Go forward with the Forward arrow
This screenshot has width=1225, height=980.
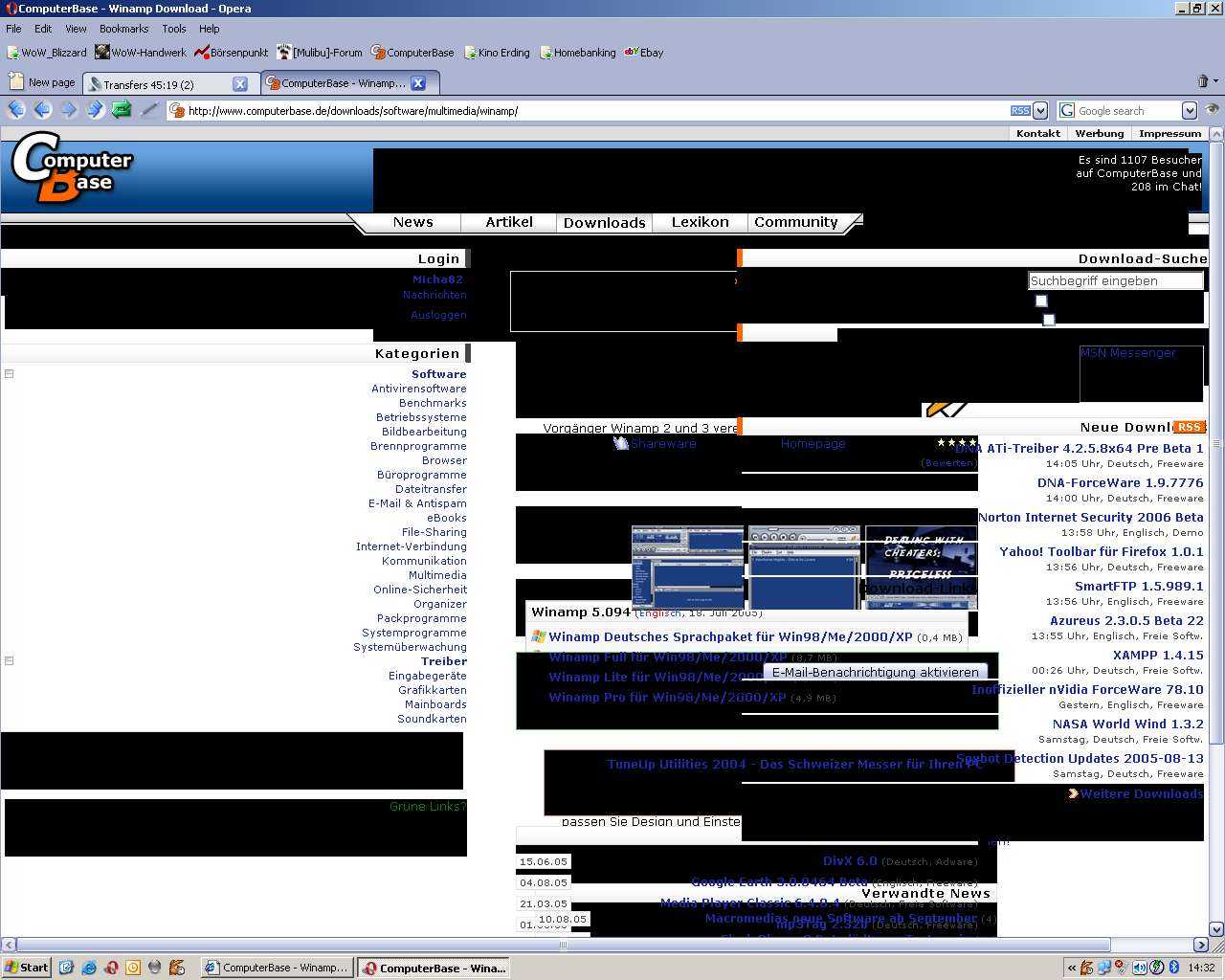(69, 110)
